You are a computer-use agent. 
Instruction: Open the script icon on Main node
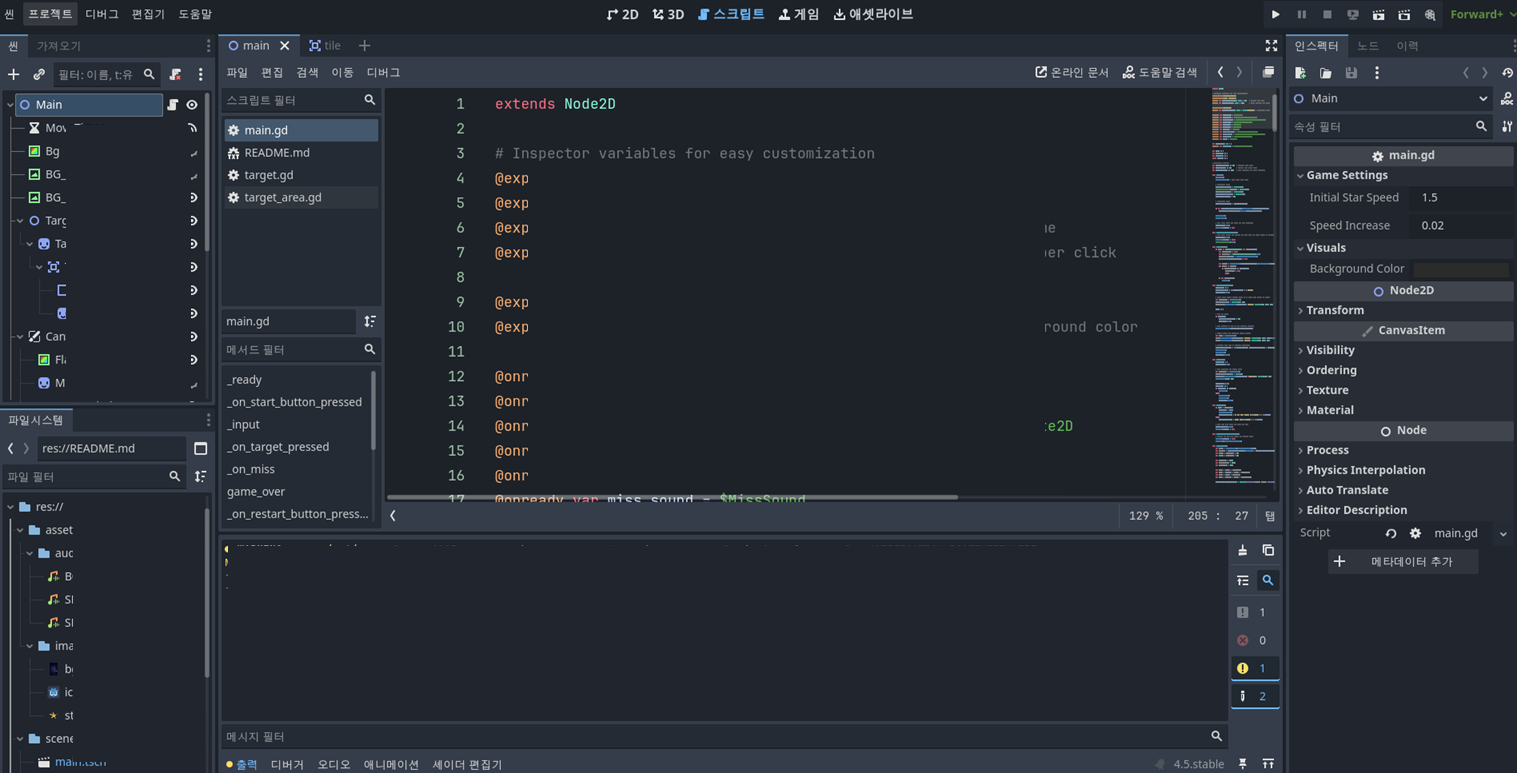(x=173, y=104)
